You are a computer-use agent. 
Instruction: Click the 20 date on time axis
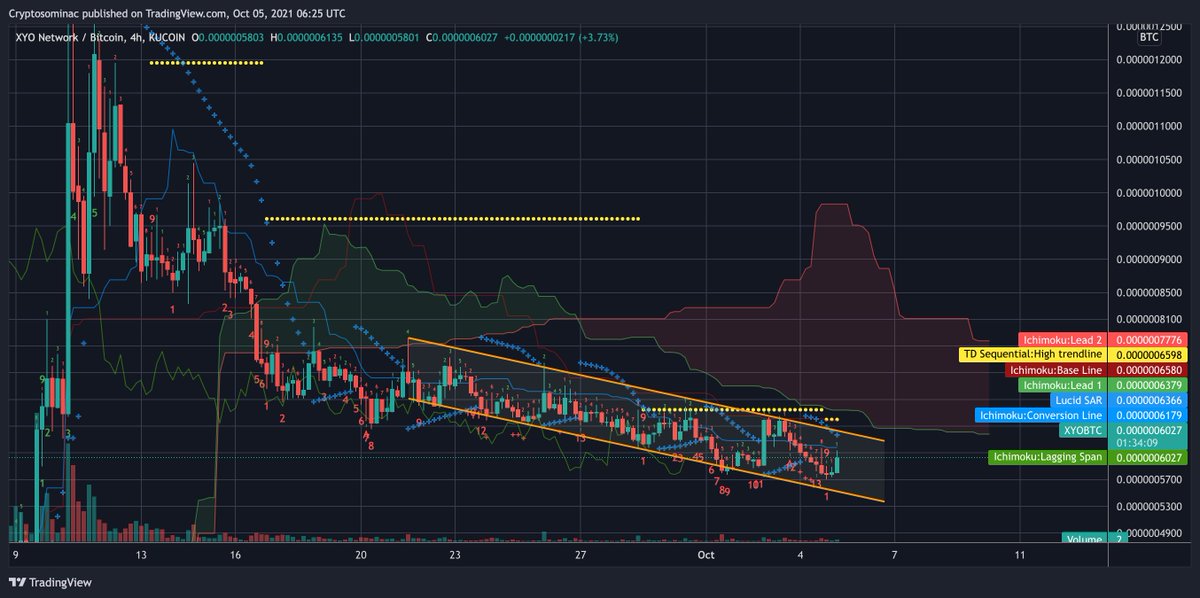(x=361, y=553)
